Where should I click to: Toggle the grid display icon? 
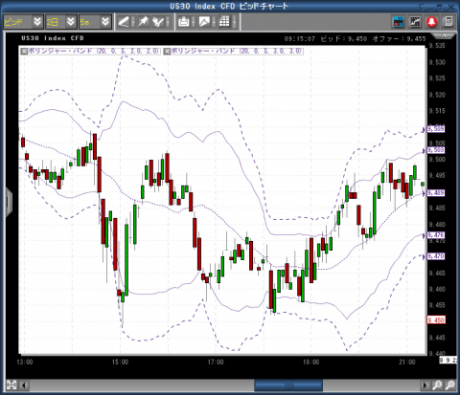pos(224,22)
